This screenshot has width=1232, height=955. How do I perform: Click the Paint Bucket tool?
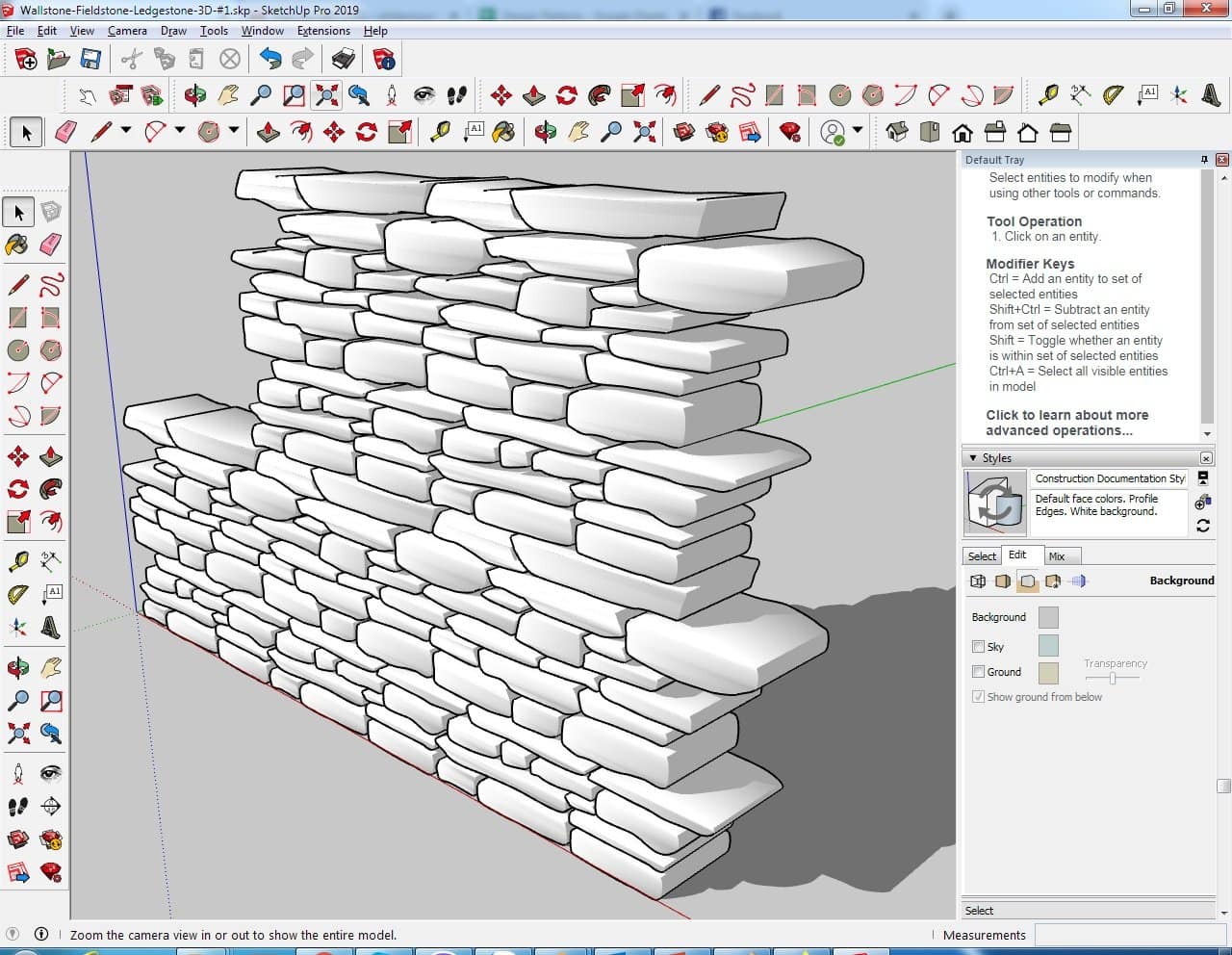(17, 245)
